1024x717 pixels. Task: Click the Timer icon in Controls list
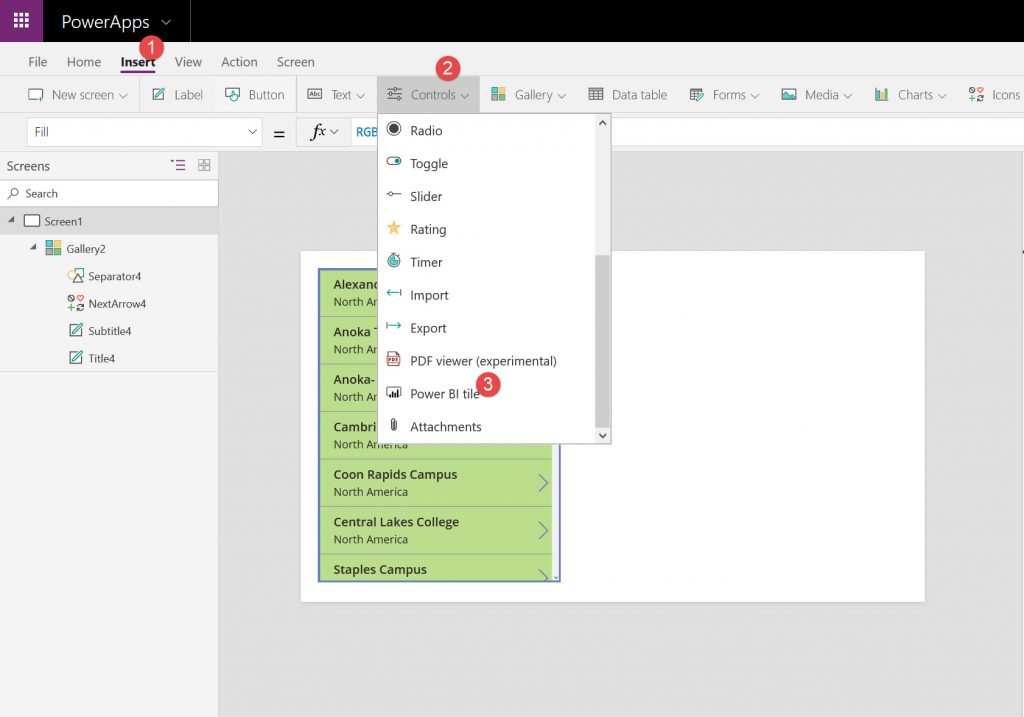[393, 262]
